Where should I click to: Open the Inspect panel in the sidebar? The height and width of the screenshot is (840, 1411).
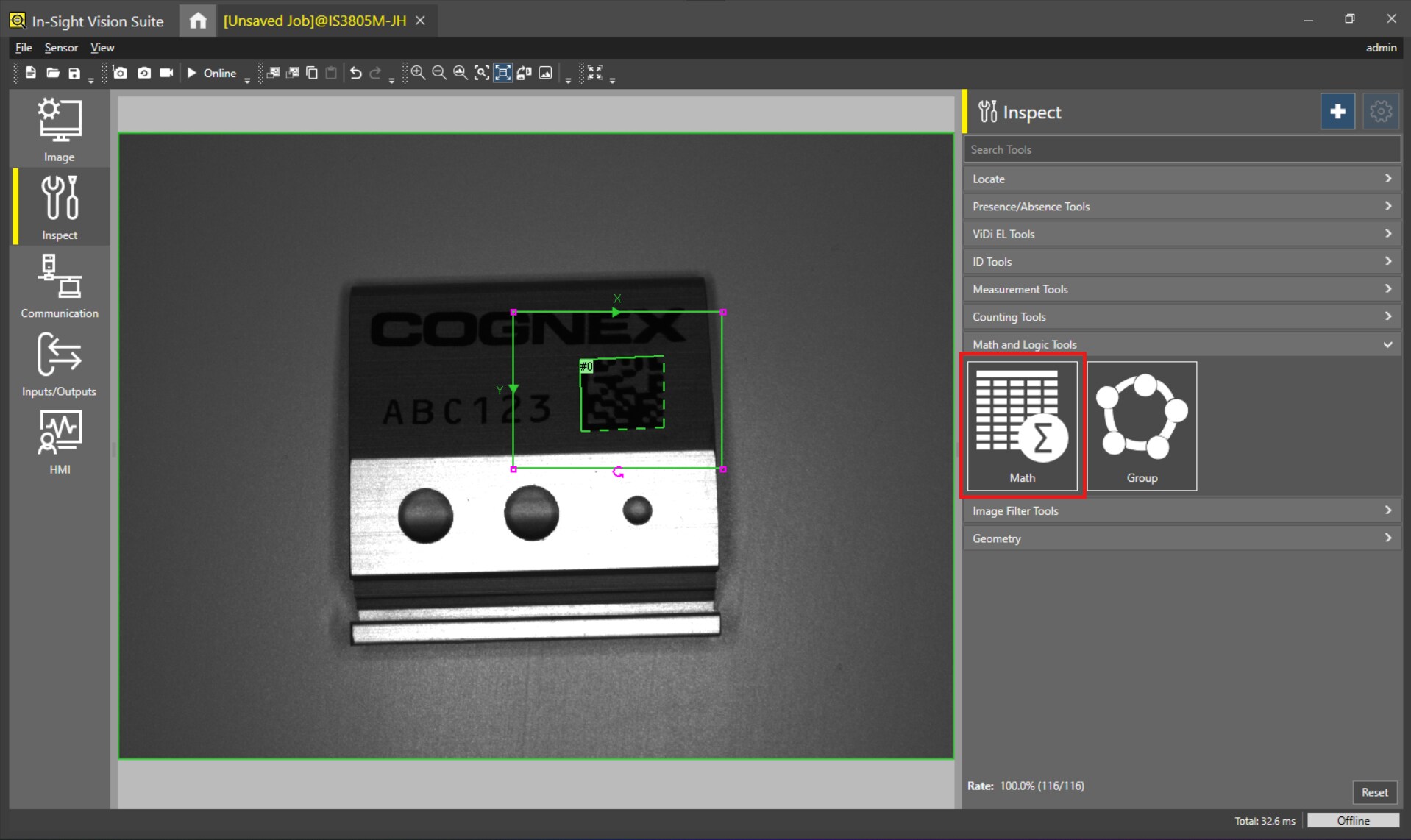click(59, 208)
